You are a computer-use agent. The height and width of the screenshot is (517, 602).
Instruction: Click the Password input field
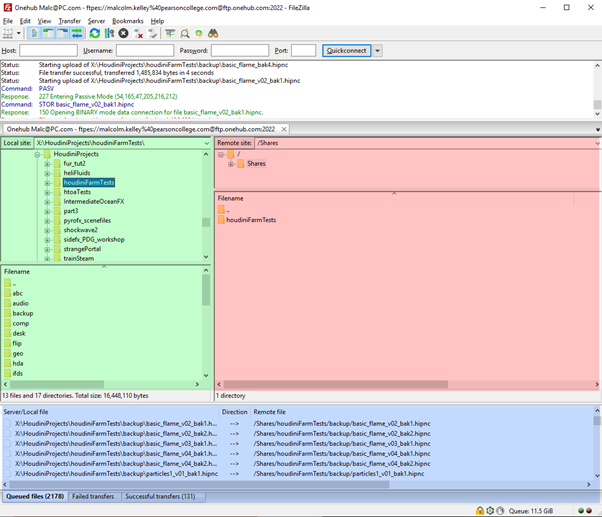point(240,51)
